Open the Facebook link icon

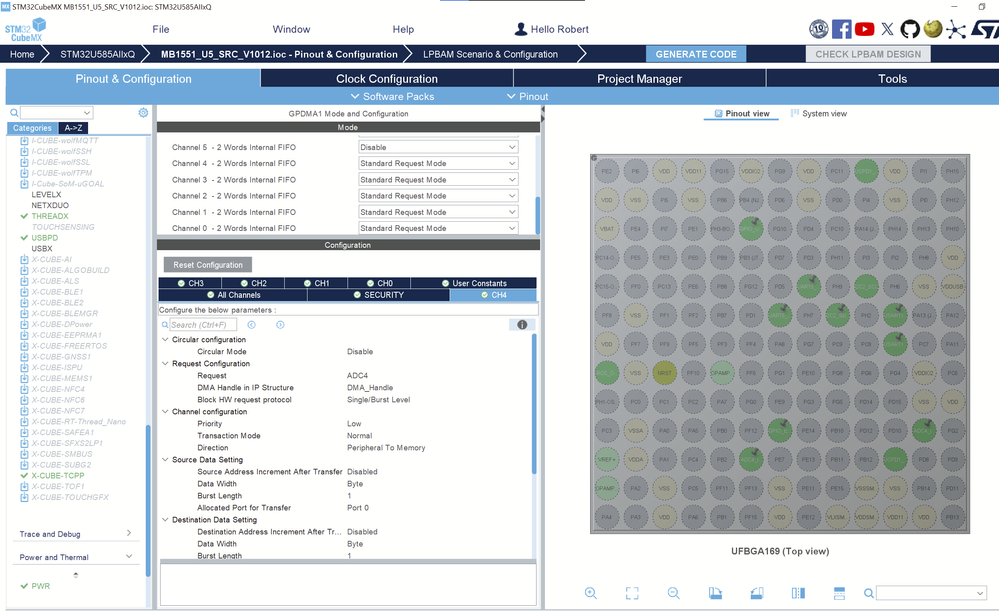tap(842, 29)
